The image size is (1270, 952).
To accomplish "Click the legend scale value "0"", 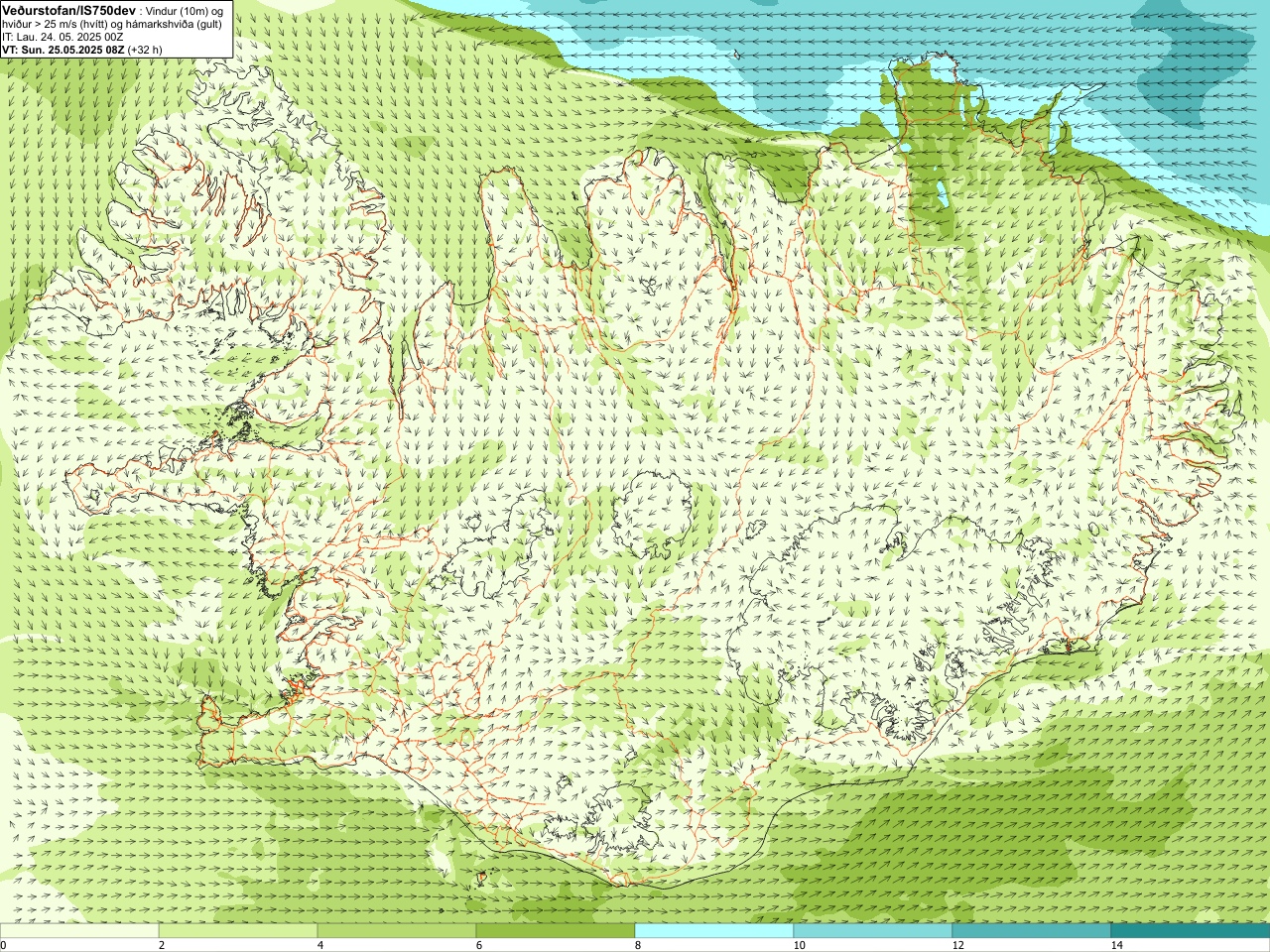I will tap(4, 945).
